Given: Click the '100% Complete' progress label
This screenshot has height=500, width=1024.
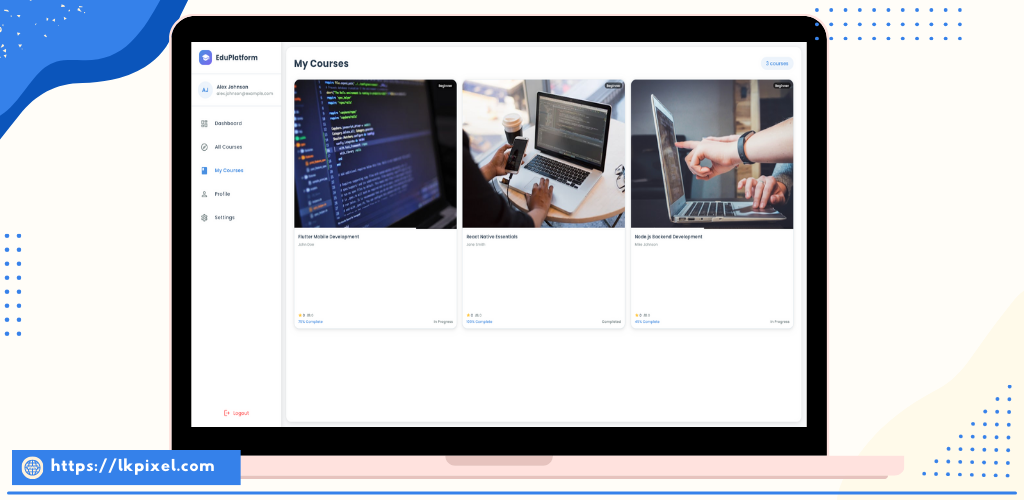Looking at the screenshot, I should [479, 322].
